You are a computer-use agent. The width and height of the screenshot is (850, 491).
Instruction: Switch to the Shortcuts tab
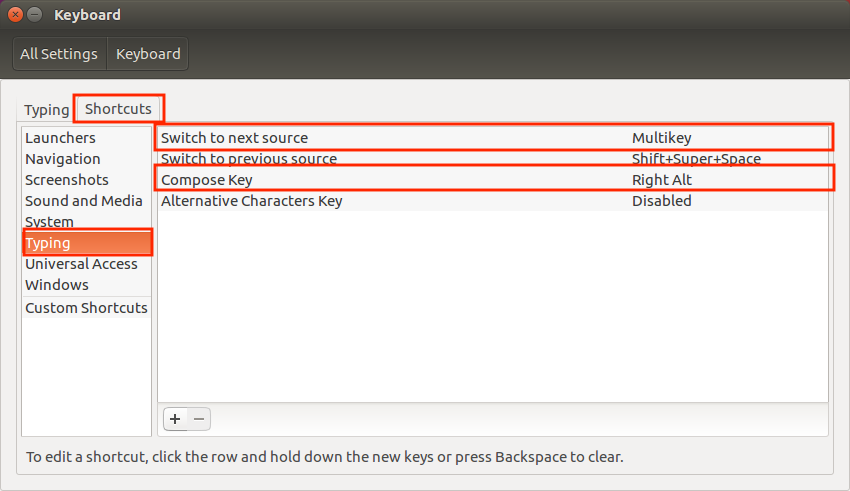[118, 108]
